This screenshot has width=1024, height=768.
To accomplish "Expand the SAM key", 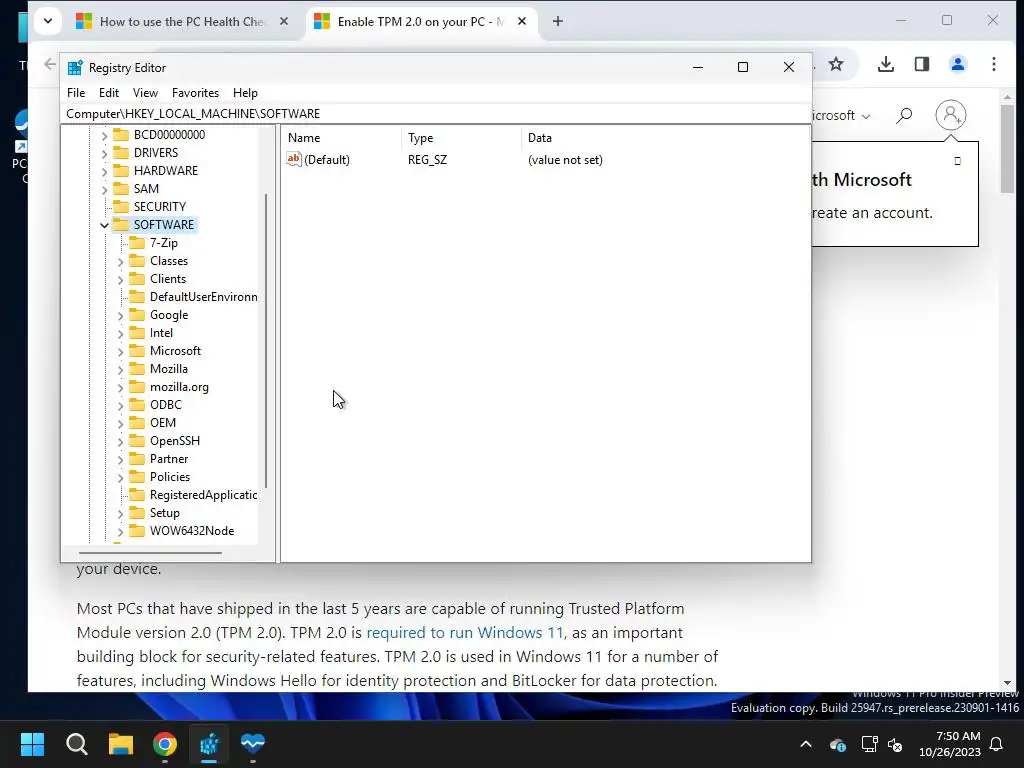I will point(104,189).
